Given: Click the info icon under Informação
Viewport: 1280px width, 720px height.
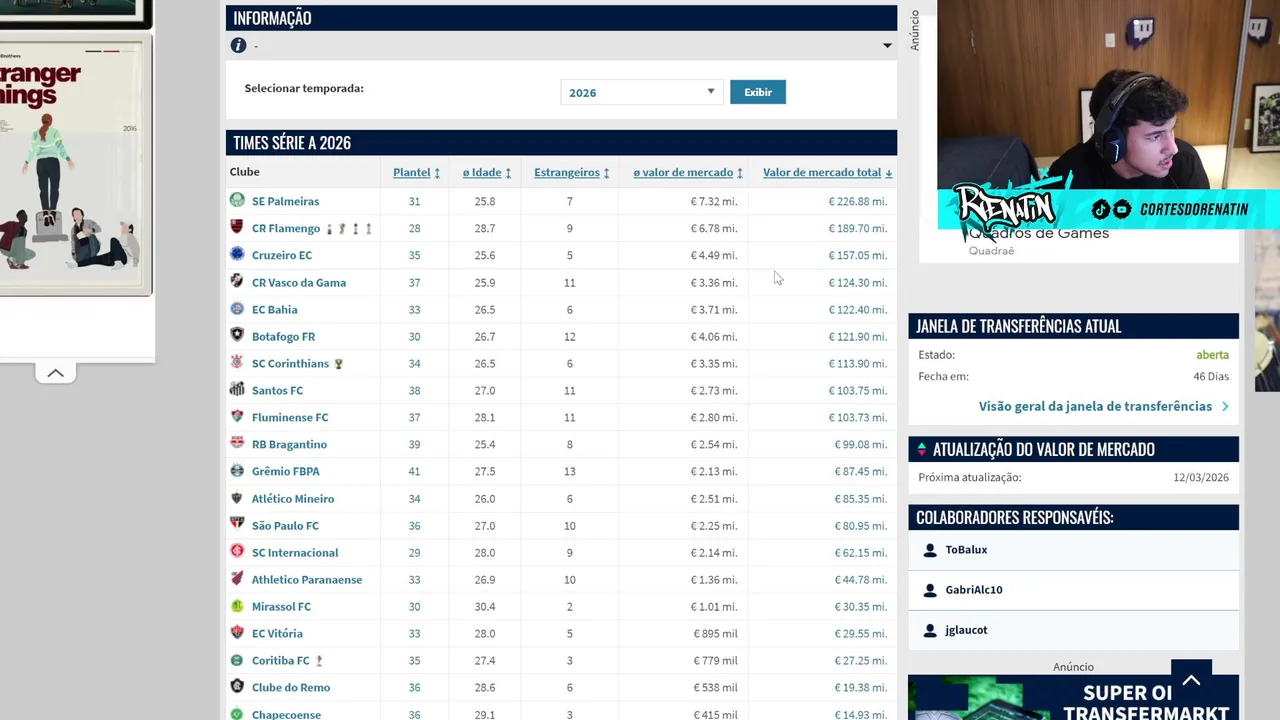Looking at the screenshot, I should pyautogui.click(x=238, y=45).
